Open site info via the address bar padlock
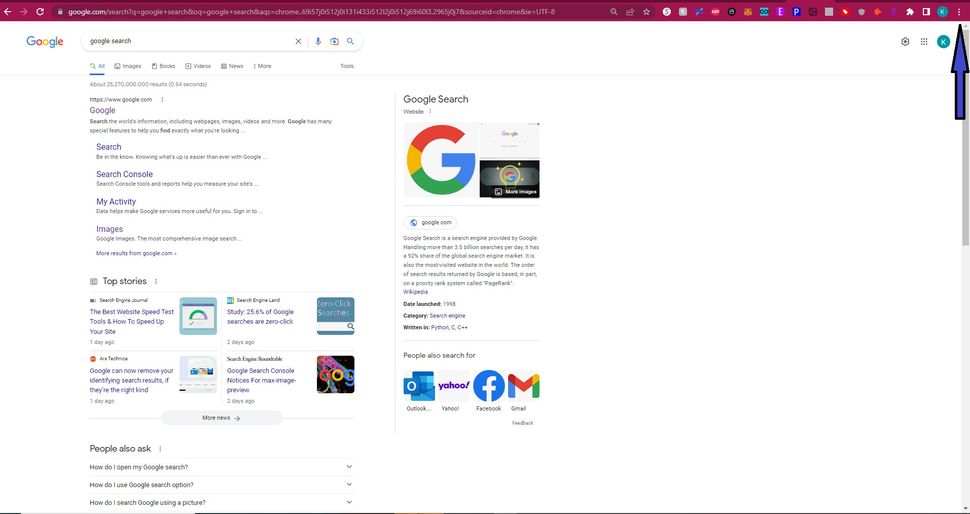Screen dimensions: 970x514 pyautogui.click(x=60, y=12)
